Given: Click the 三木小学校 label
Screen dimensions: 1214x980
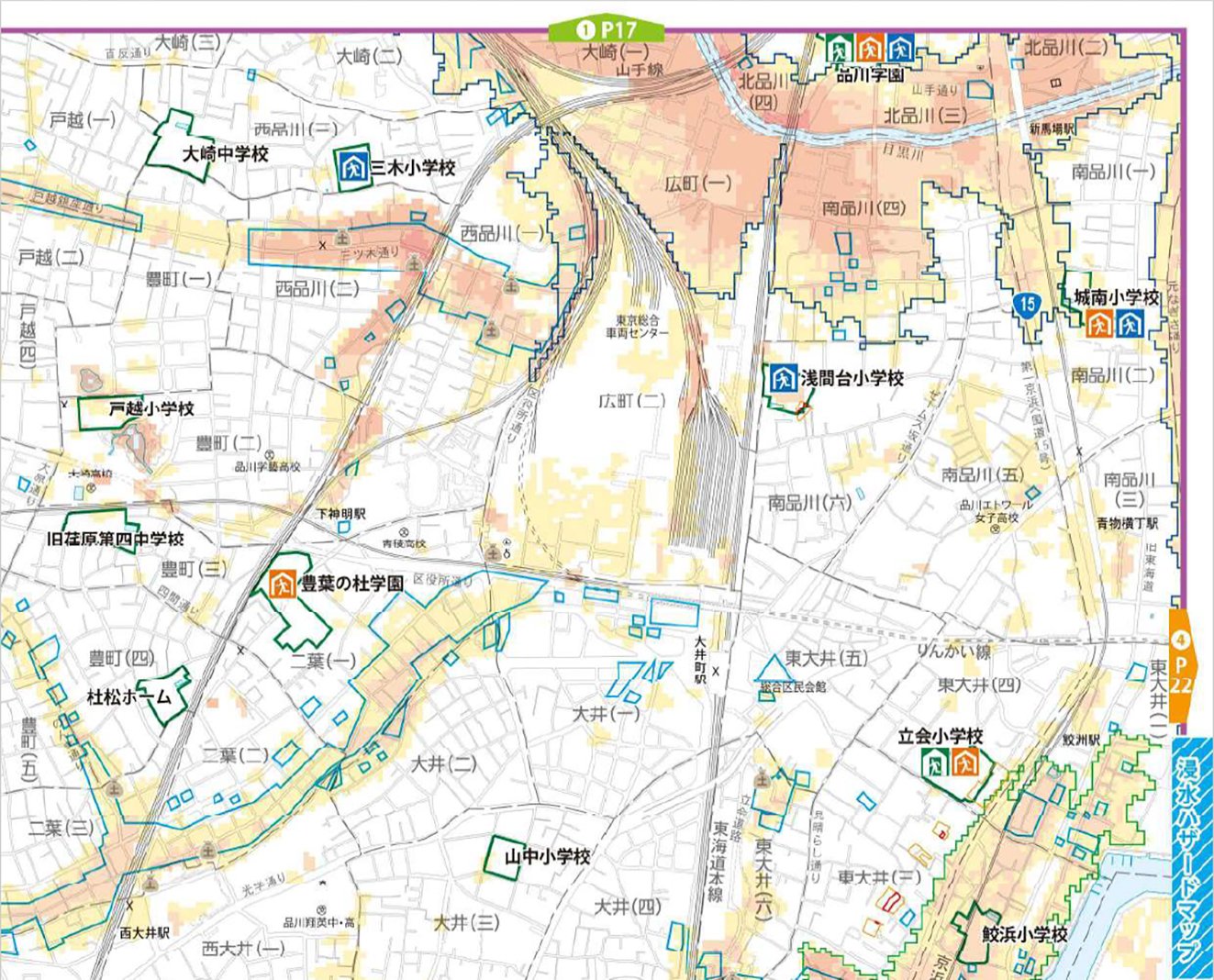Looking at the screenshot, I should (x=413, y=169).
